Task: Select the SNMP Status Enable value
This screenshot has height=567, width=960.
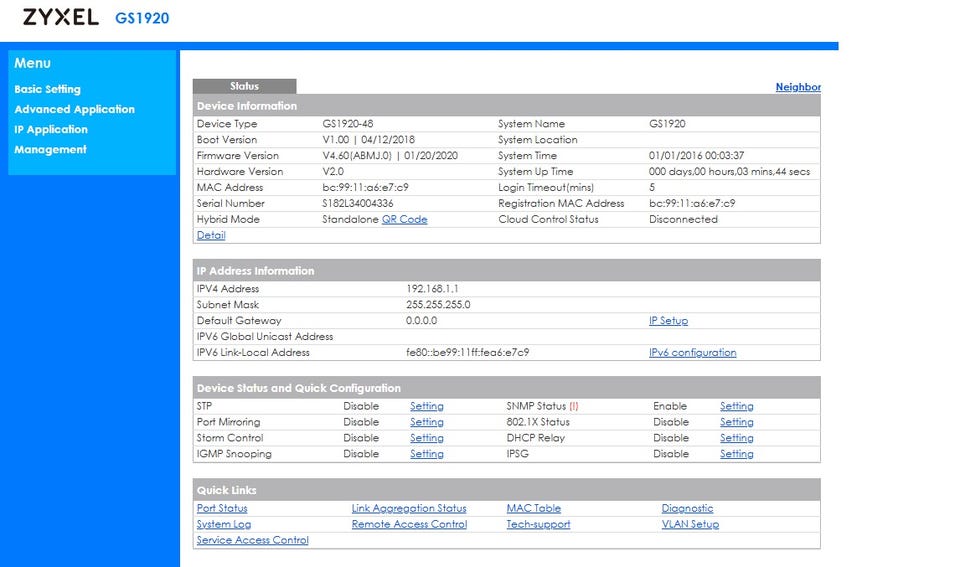Action: pos(670,406)
